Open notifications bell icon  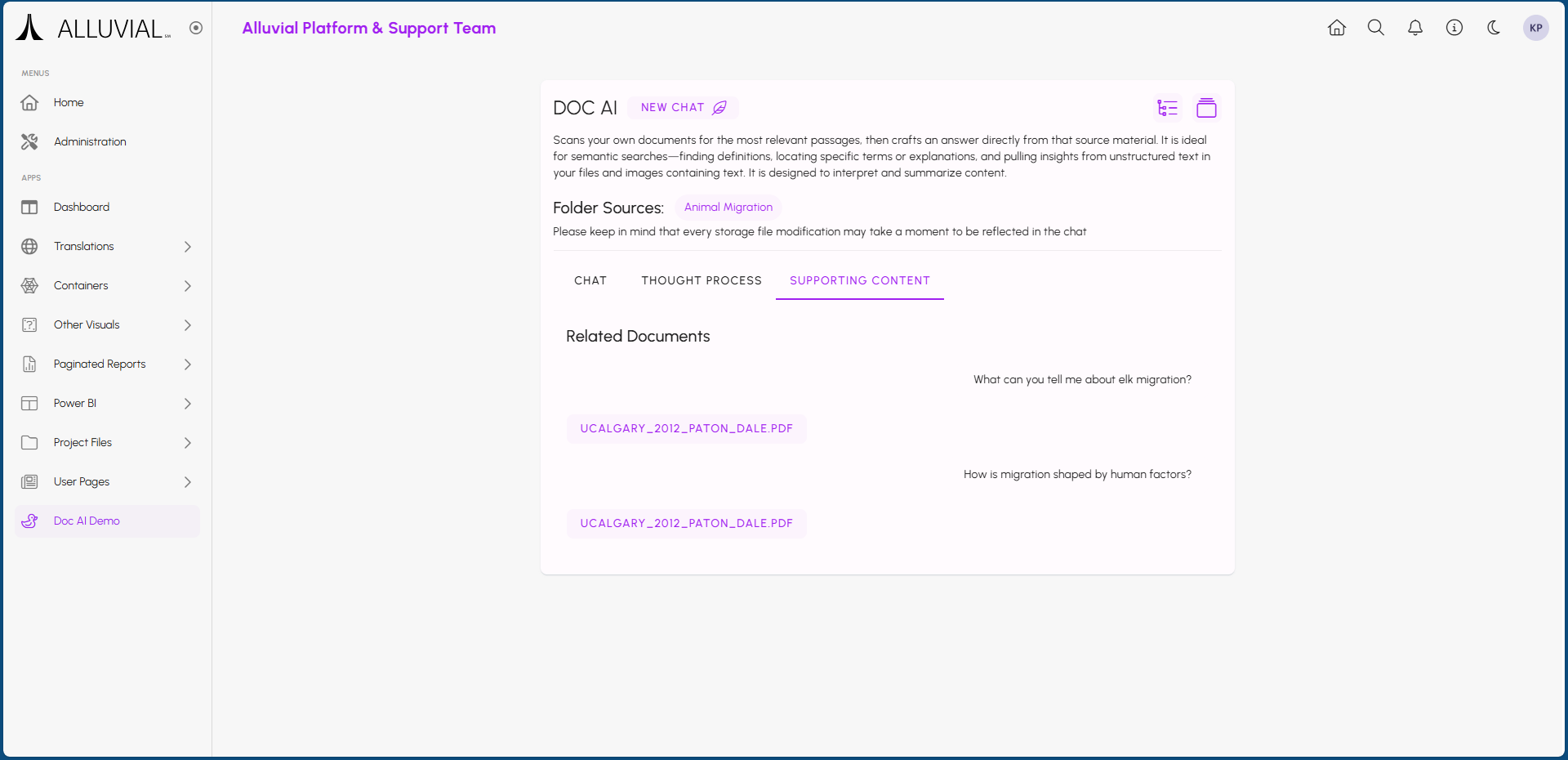[x=1414, y=28]
